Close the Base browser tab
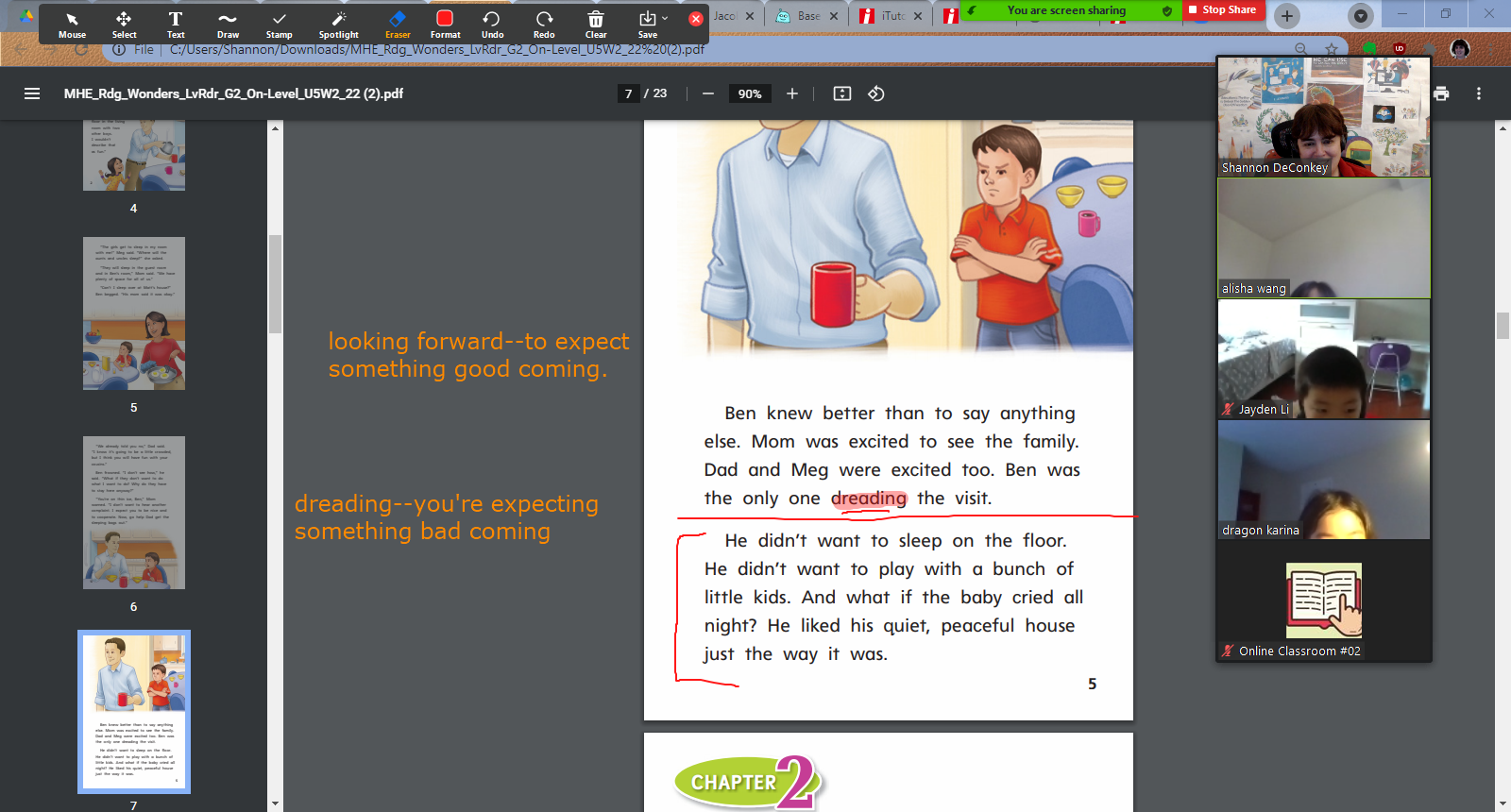The width and height of the screenshot is (1511, 812). pos(834,16)
